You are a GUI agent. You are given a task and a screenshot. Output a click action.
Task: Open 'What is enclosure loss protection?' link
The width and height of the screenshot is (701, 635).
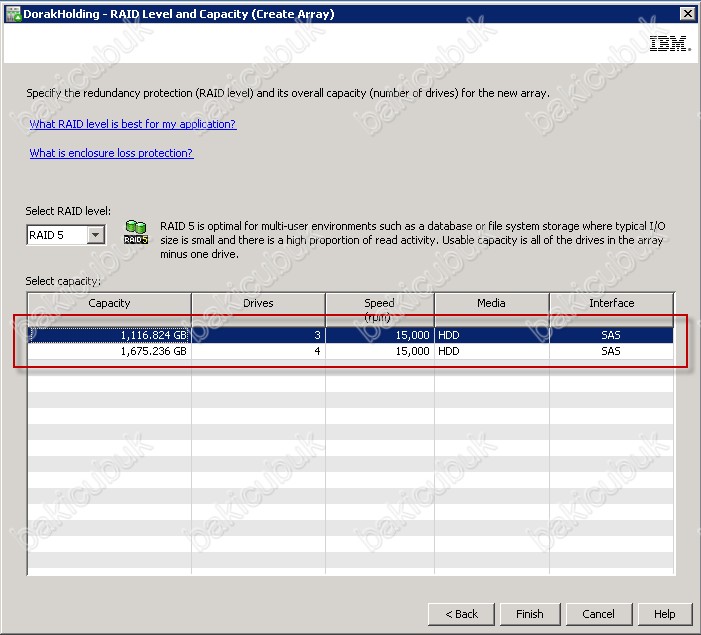pos(111,153)
